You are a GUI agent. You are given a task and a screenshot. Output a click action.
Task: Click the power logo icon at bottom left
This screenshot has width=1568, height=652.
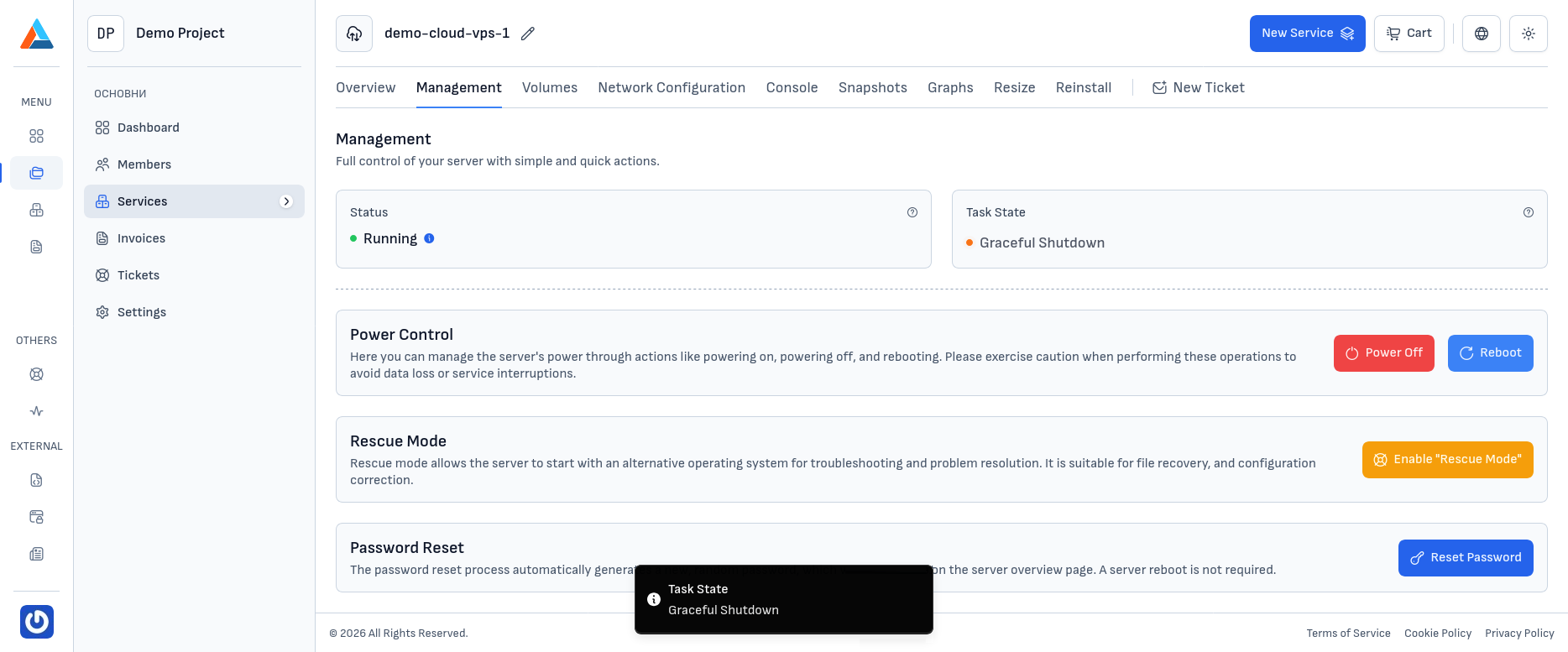pyautogui.click(x=37, y=622)
